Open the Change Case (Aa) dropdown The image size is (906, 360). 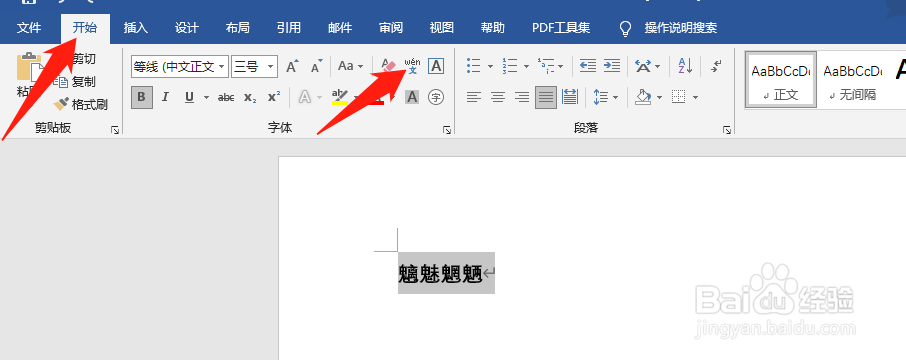[351, 66]
